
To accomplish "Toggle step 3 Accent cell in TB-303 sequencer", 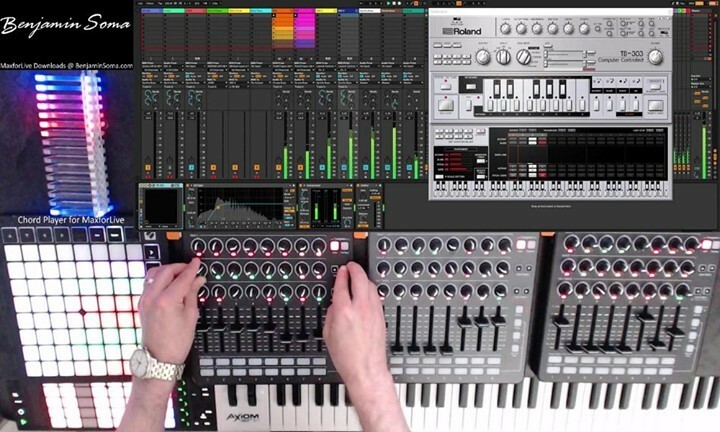I will pos(533,139).
